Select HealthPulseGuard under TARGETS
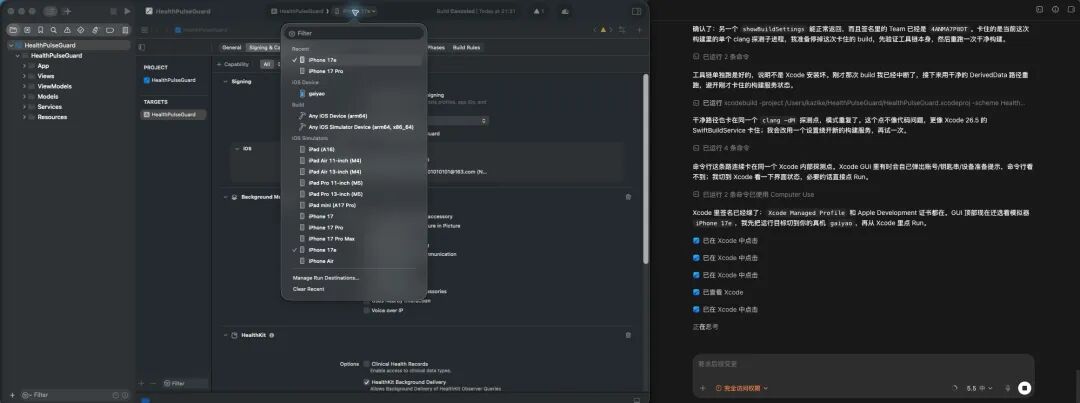The height and width of the screenshot is (403, 1080). pos(173,114)
